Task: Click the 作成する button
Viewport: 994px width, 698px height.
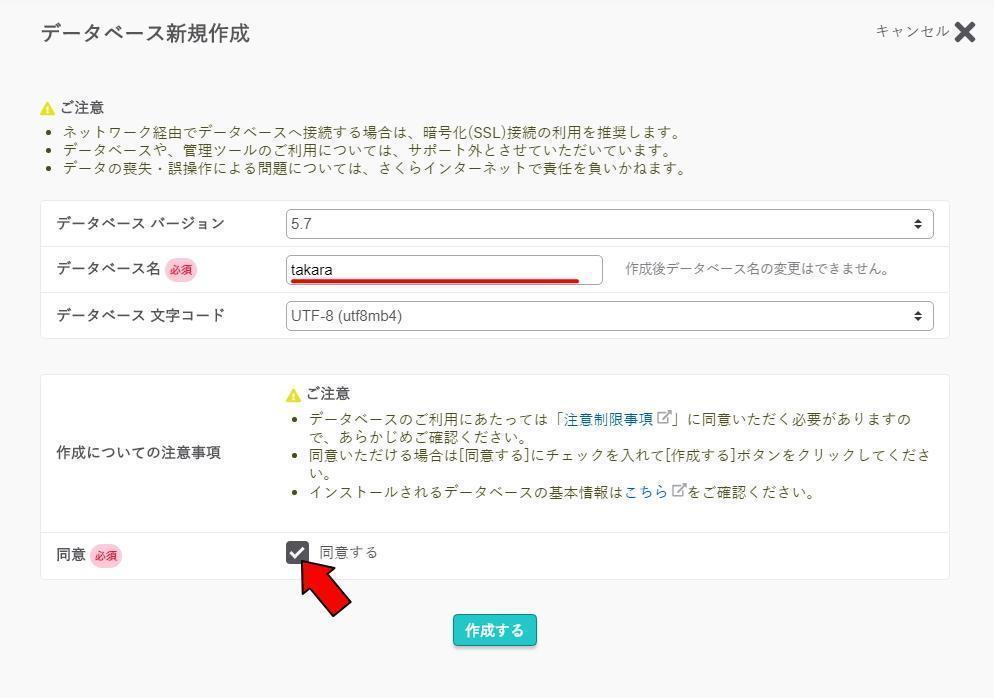Action: coord(494,630)
